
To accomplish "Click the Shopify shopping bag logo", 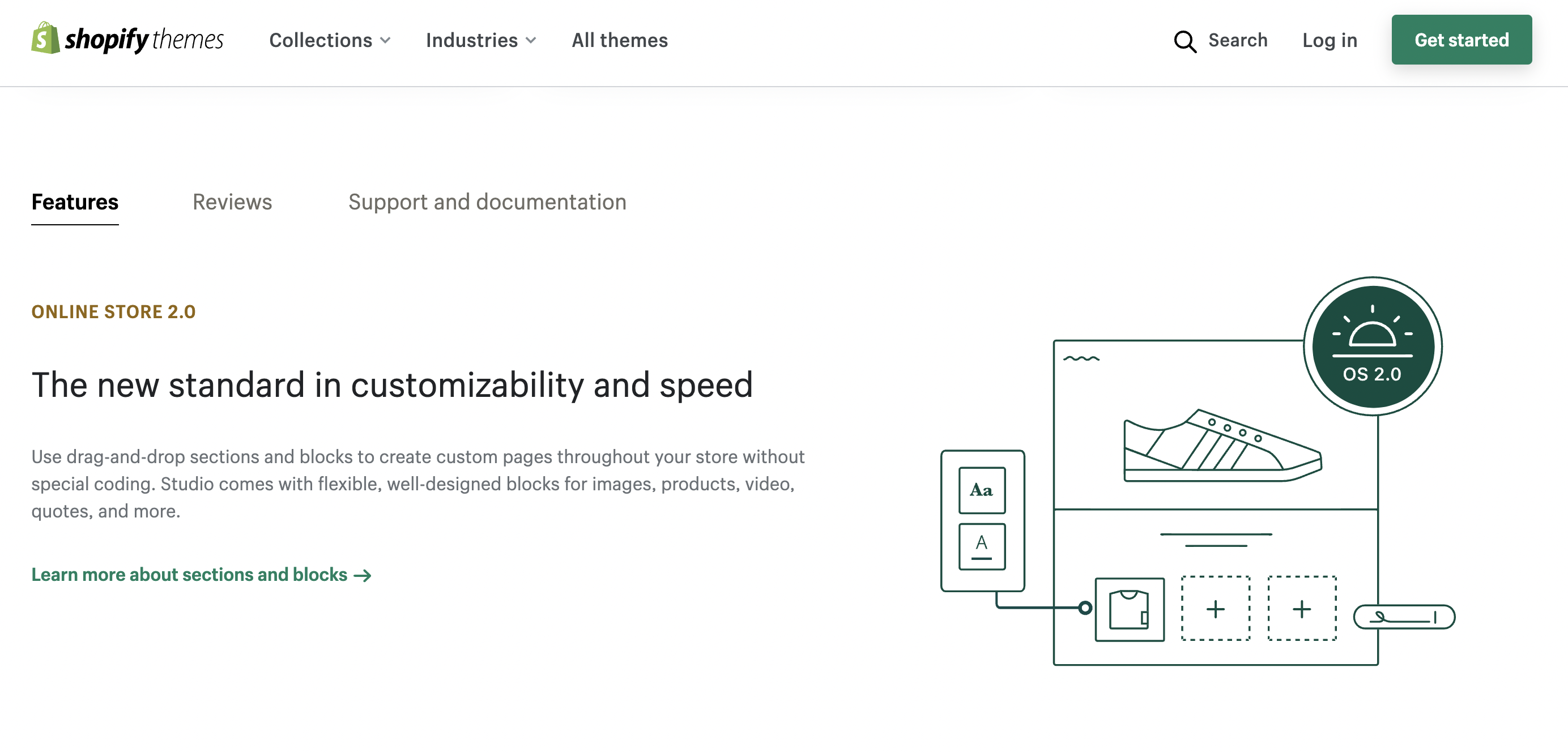I will [45, 38].
